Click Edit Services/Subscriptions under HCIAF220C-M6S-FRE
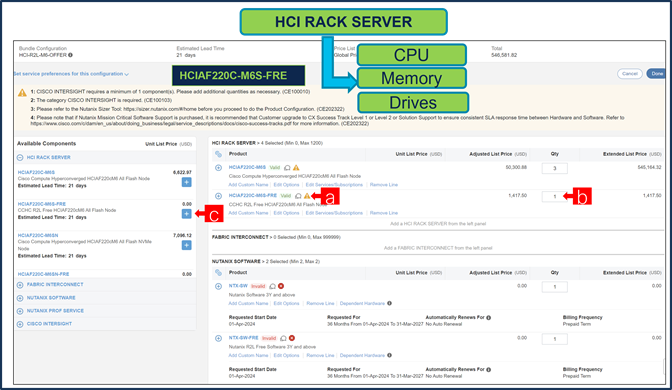 pyautogui.click(x=334, y=213)
